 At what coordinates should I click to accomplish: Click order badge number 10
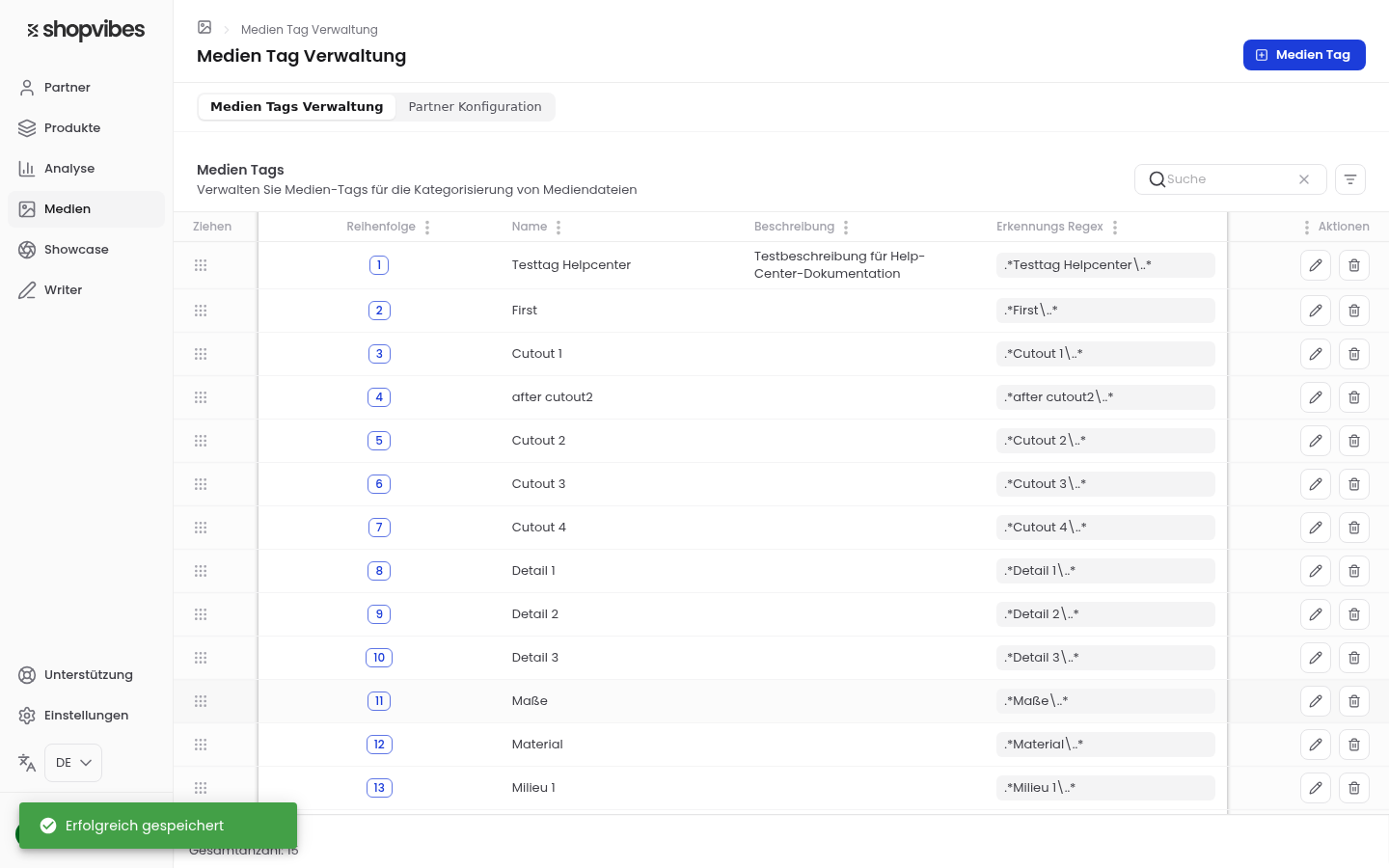tap(379, 658)
